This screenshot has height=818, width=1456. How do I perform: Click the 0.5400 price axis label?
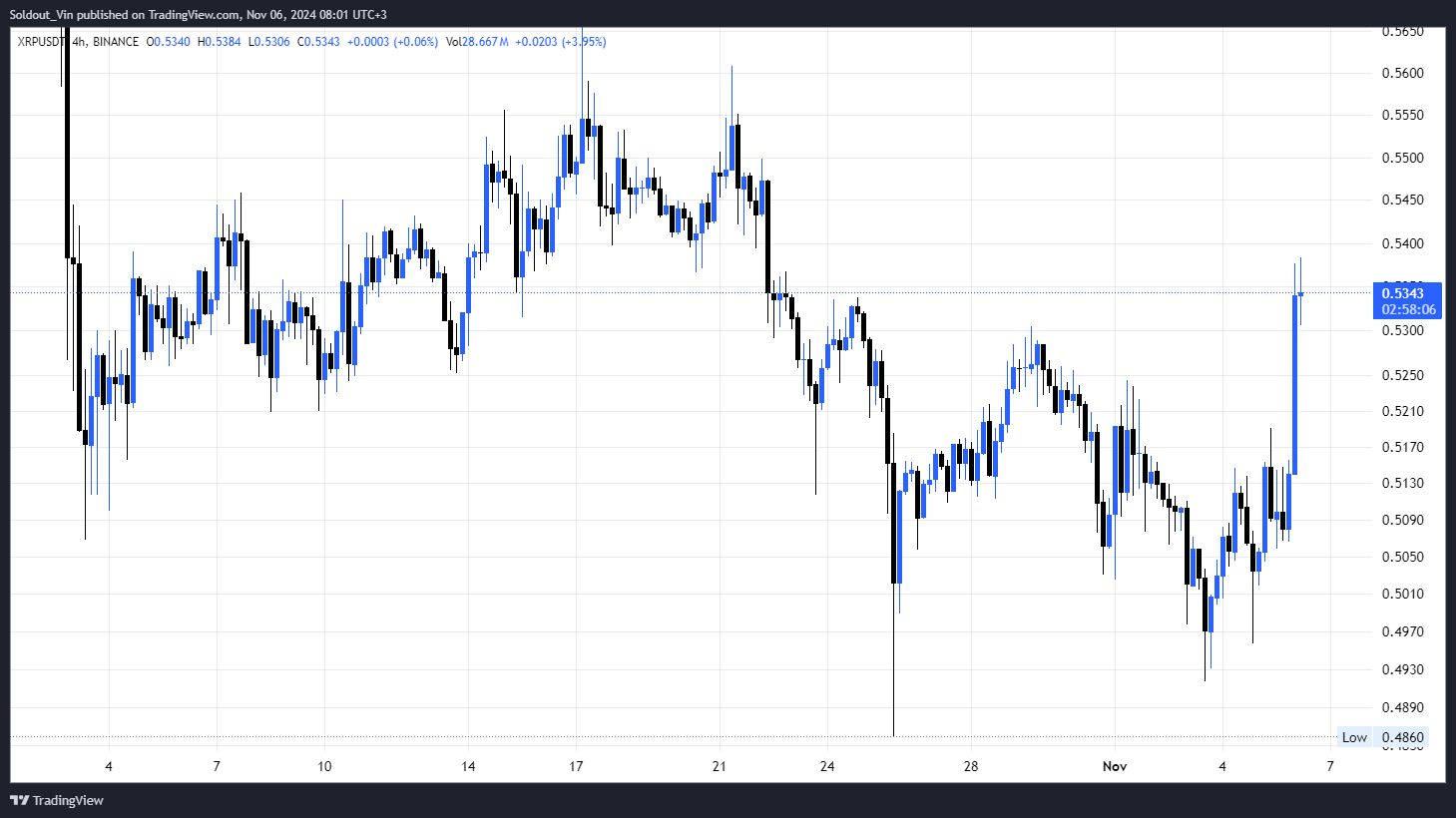(x=1402, y=243)
